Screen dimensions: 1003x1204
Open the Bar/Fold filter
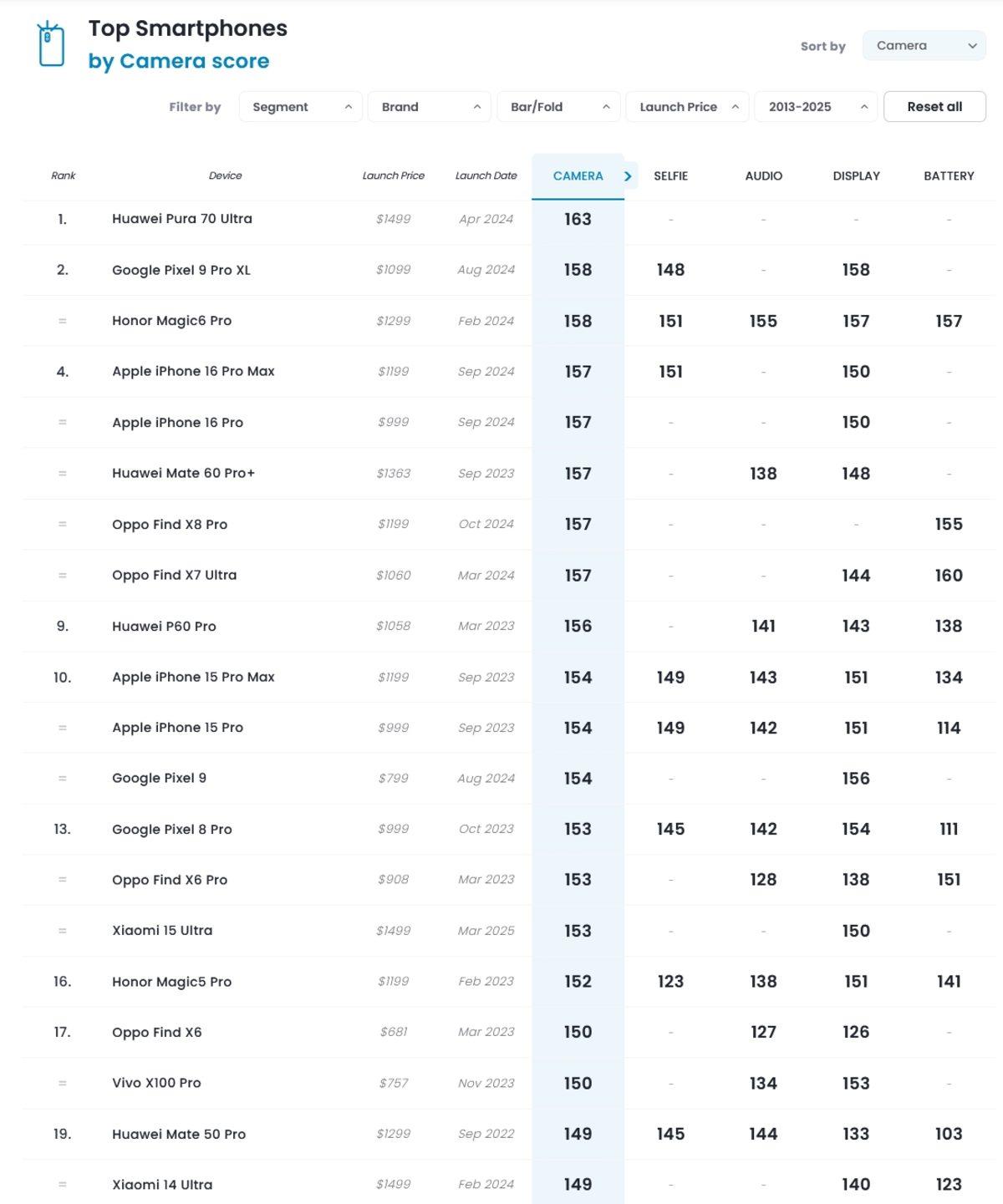click(558, 107)
